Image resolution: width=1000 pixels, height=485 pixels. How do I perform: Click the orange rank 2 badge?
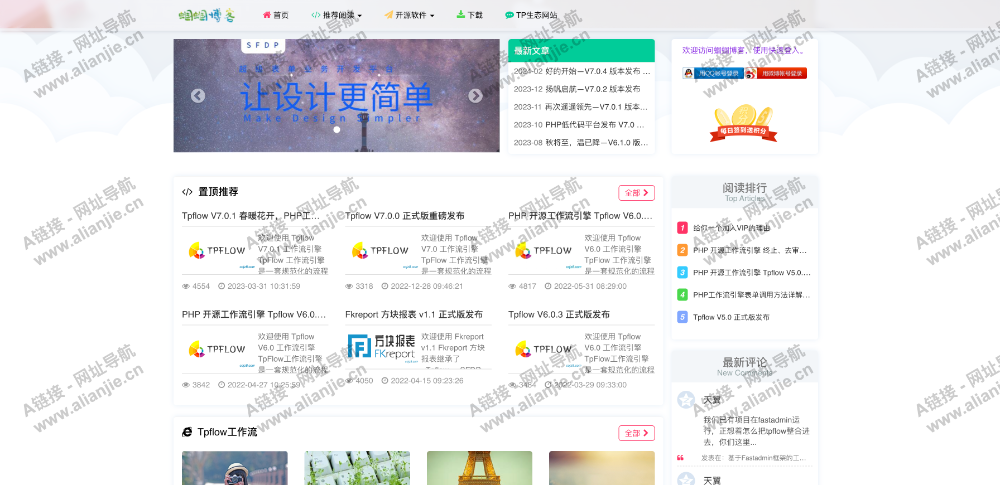tap(682, 250)
